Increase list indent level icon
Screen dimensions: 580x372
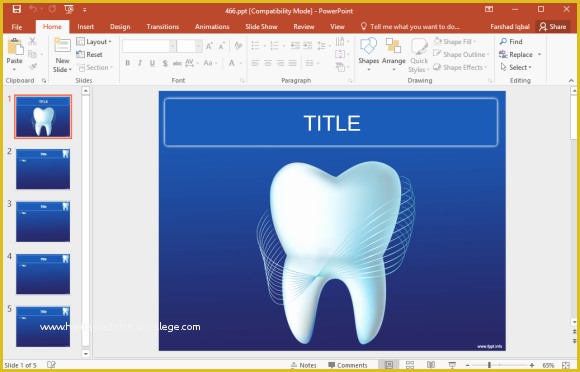308,45
